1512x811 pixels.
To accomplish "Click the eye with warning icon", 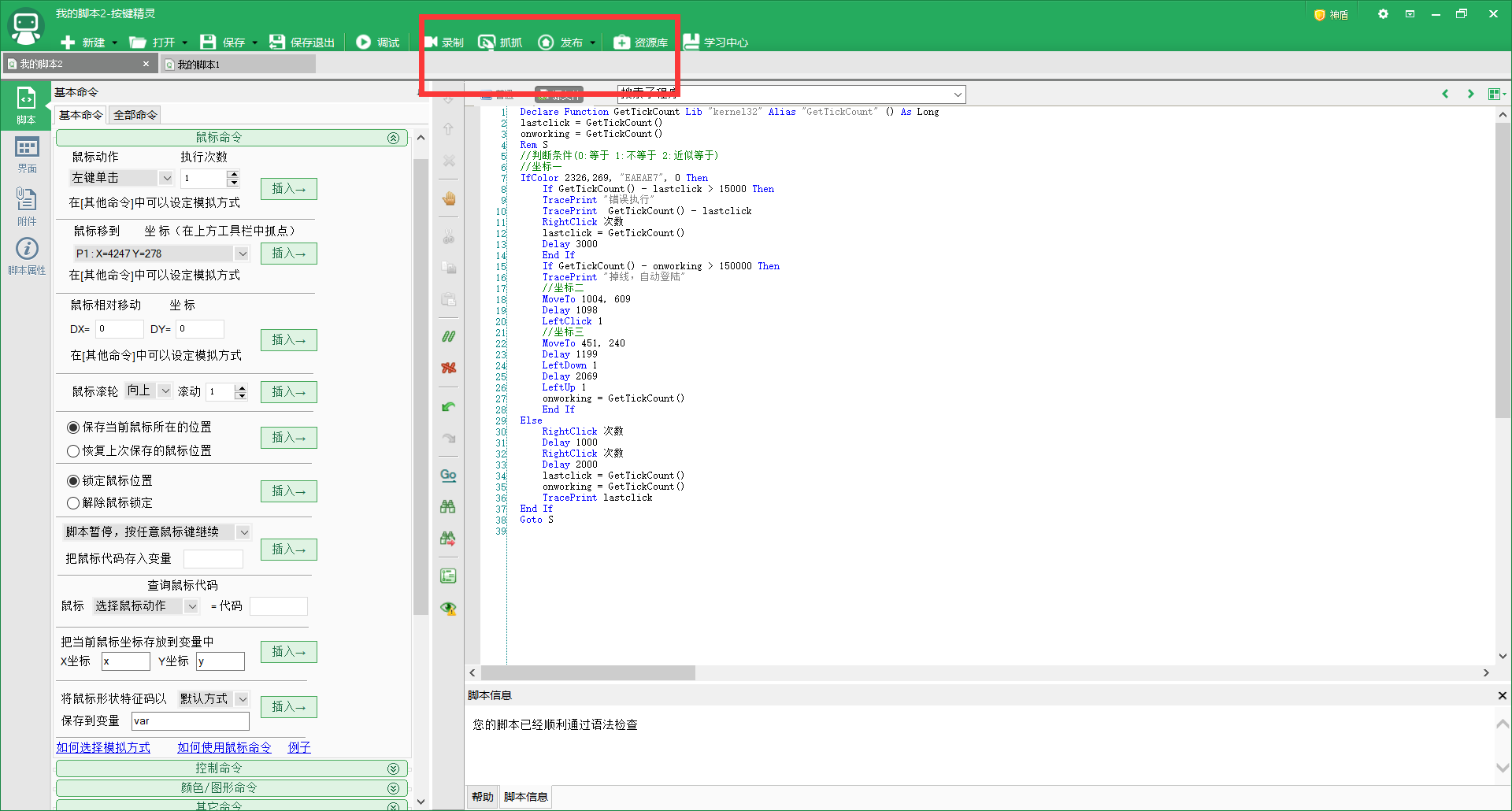I will [448, 608].
